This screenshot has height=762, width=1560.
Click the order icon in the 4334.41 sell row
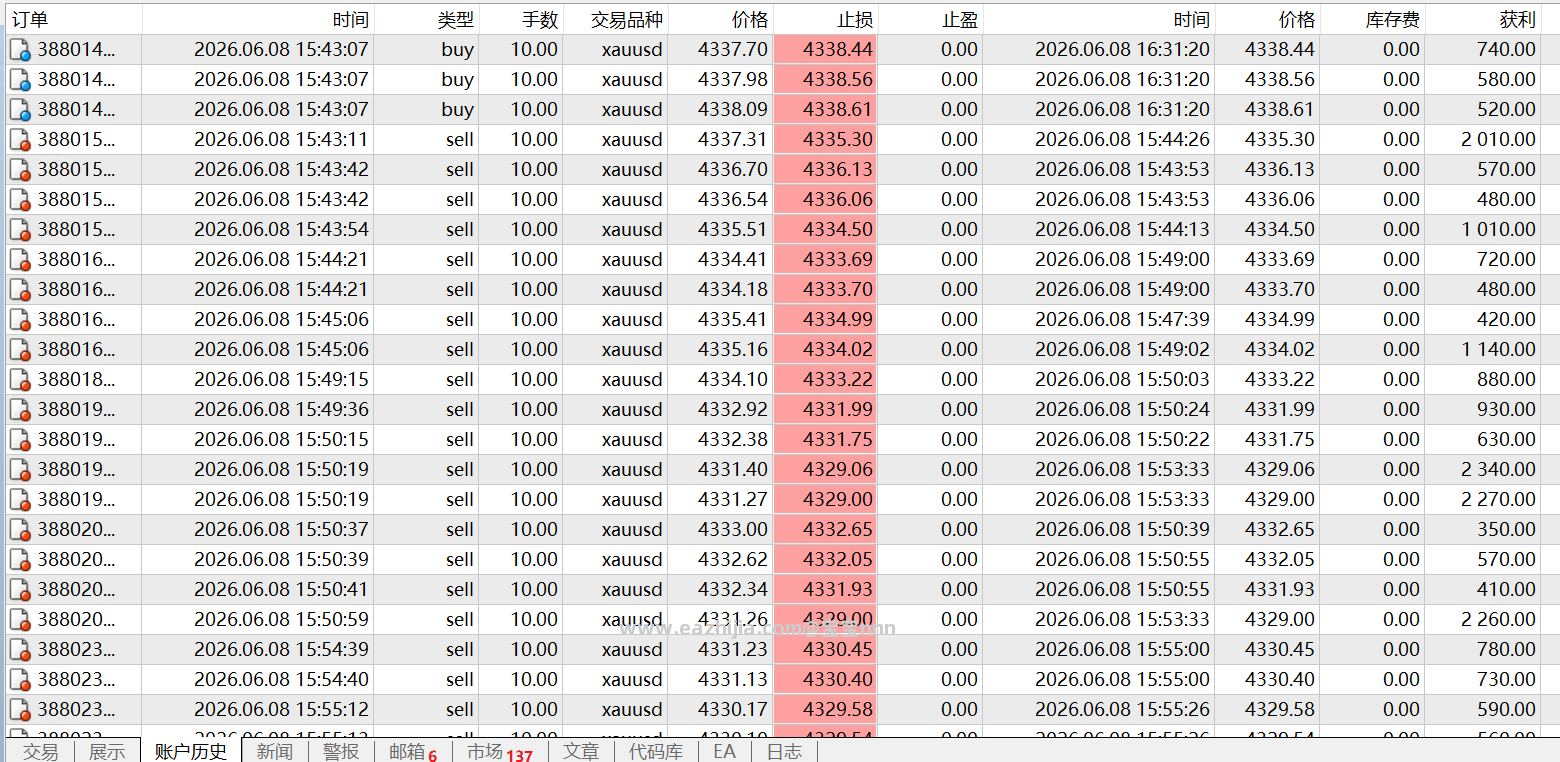coord(20,259)
